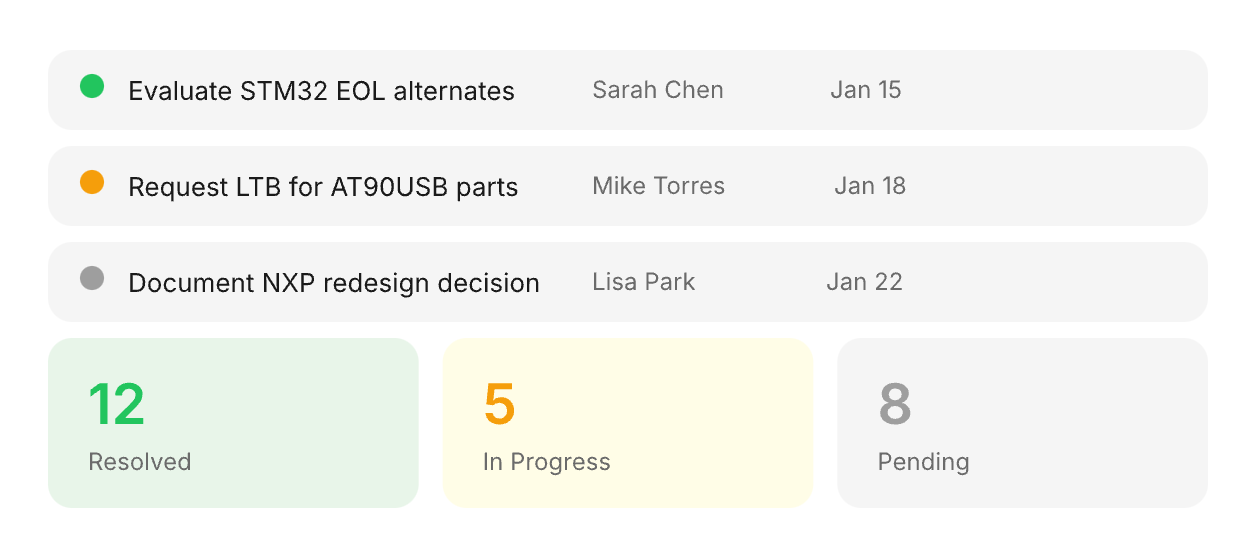Viewport: 1256px width, 558px height.
Task: Click the Resolved label text
Action: point(139,462)
